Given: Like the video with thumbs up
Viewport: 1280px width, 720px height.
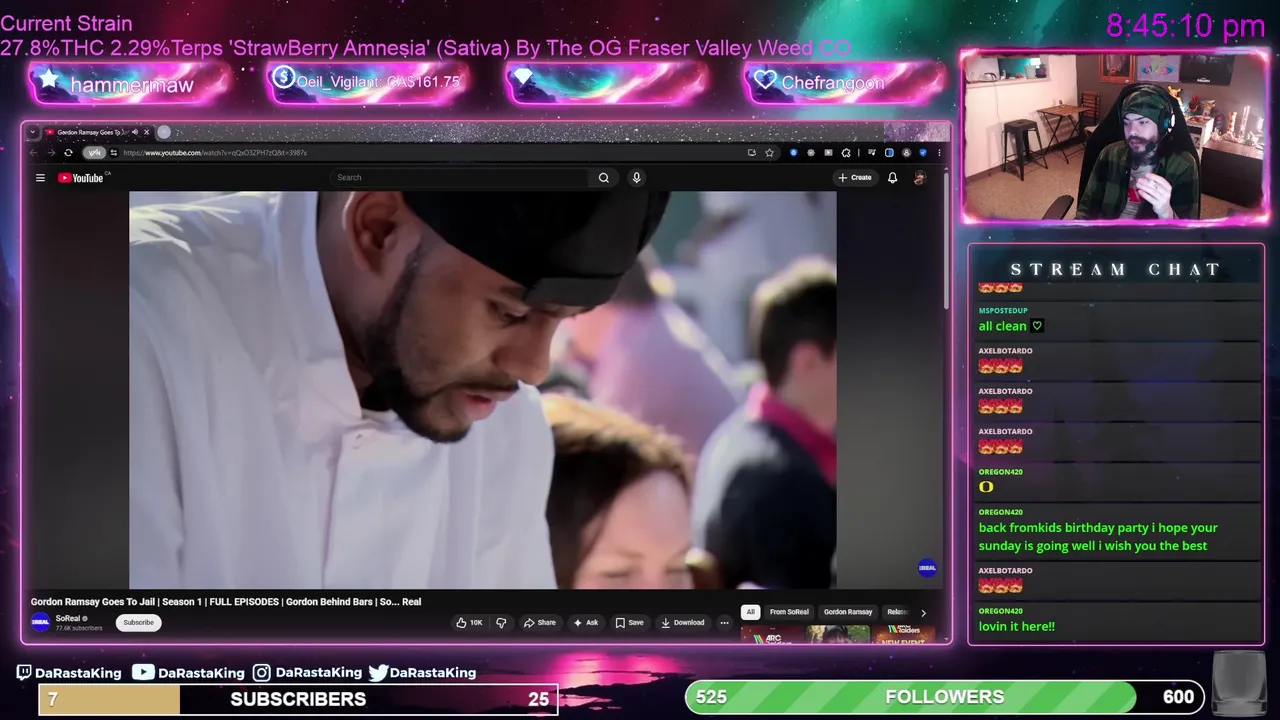Looking at the screenshot, I should [x=469, y=623].
